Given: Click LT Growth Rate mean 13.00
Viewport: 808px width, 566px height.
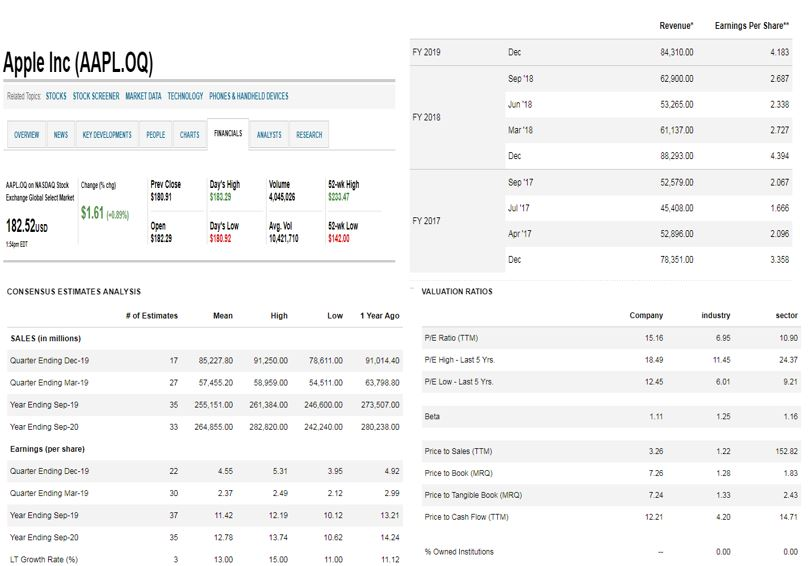Looking at the screenshot, I should [223, 559].
